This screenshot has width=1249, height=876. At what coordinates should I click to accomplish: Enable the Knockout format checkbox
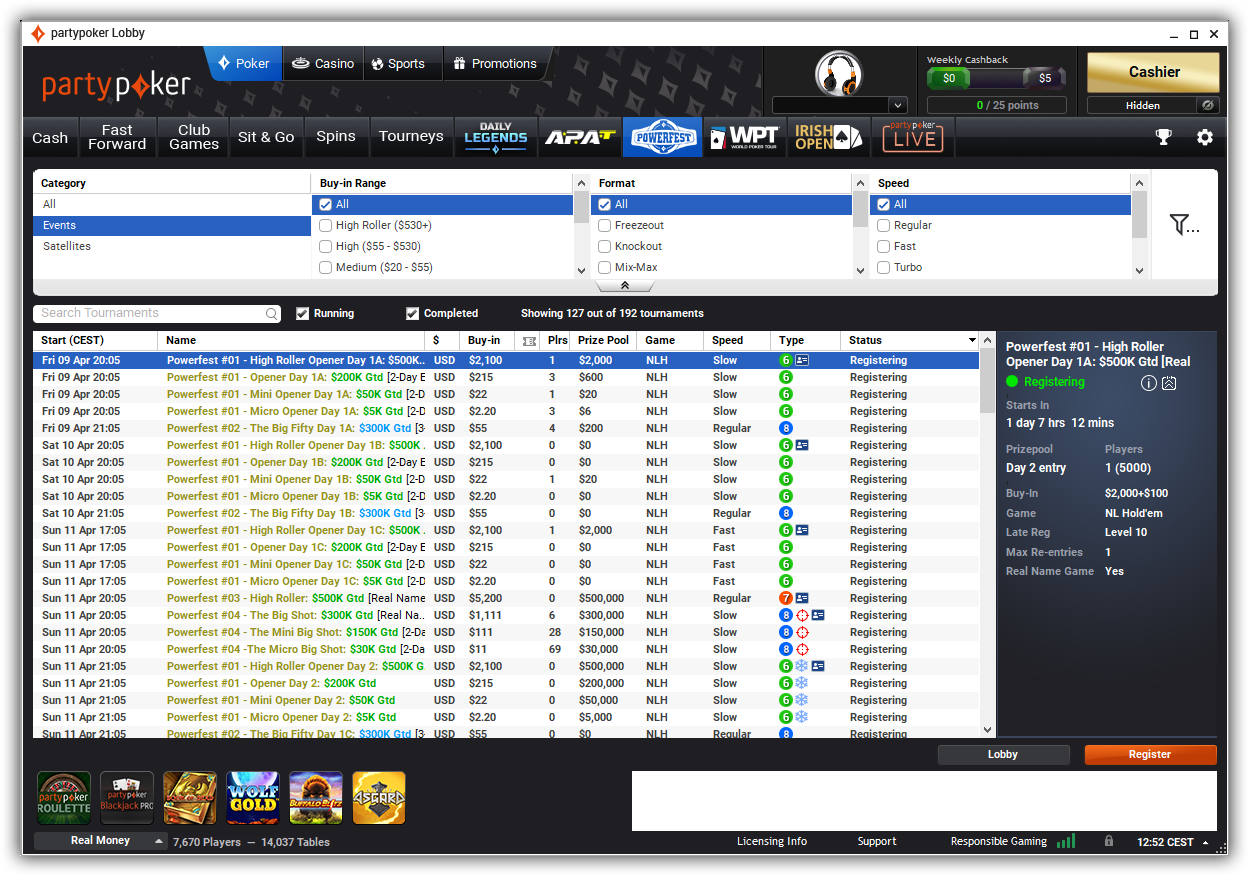pos(605,246)
